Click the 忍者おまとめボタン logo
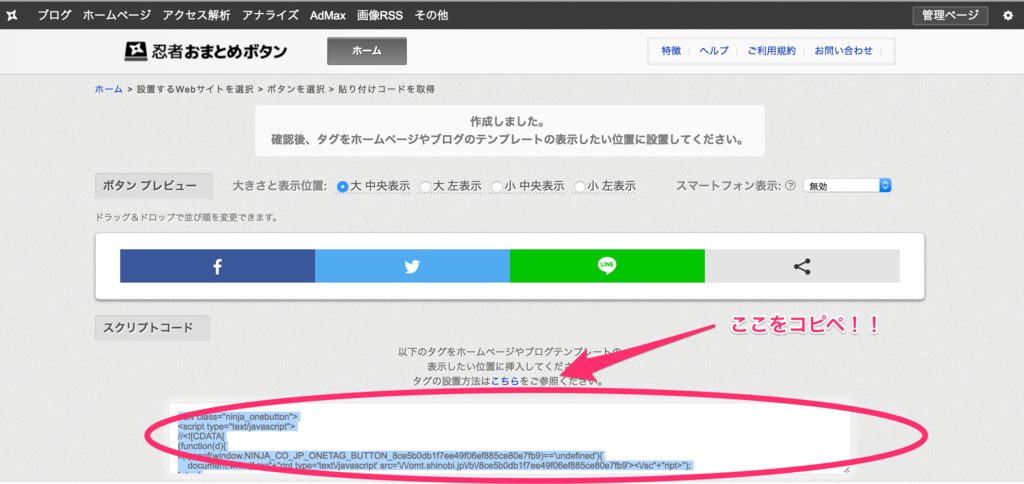 pos(206,51)
